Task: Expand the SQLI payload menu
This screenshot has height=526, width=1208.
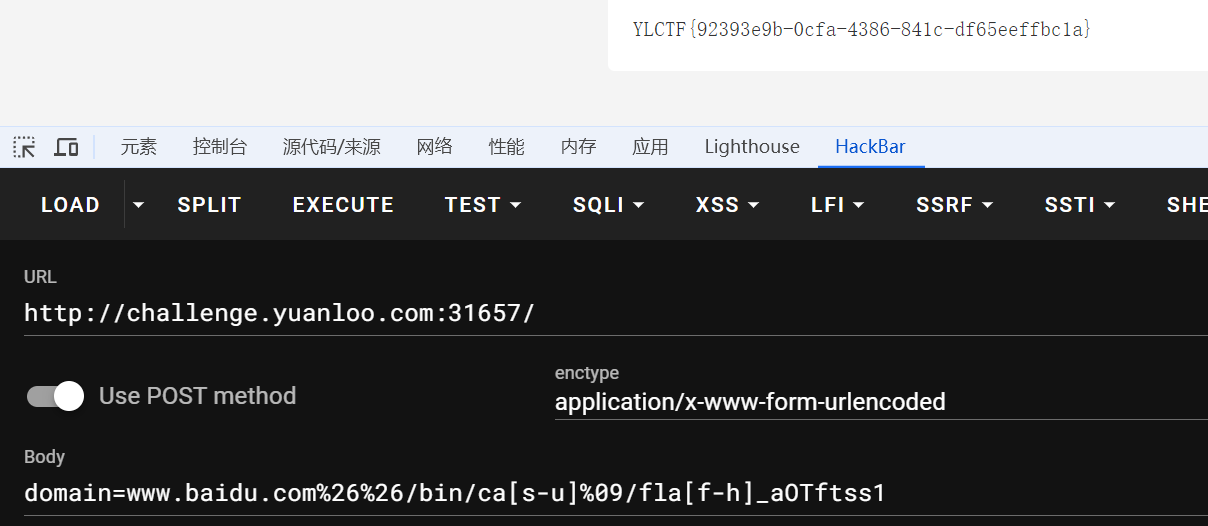Action: (x=608, y=205)
